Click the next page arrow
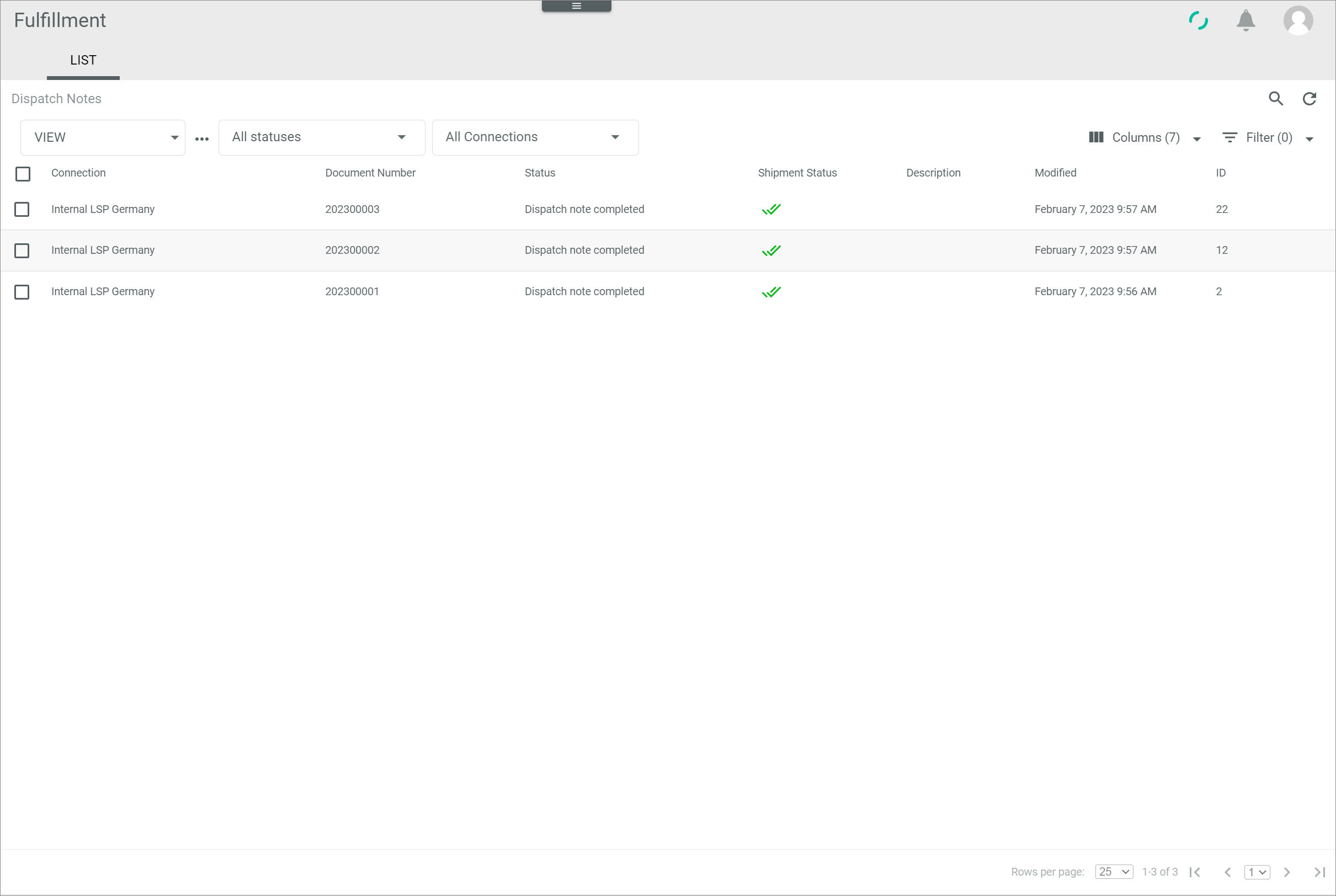1336x896 pixels. [1286, 871]
